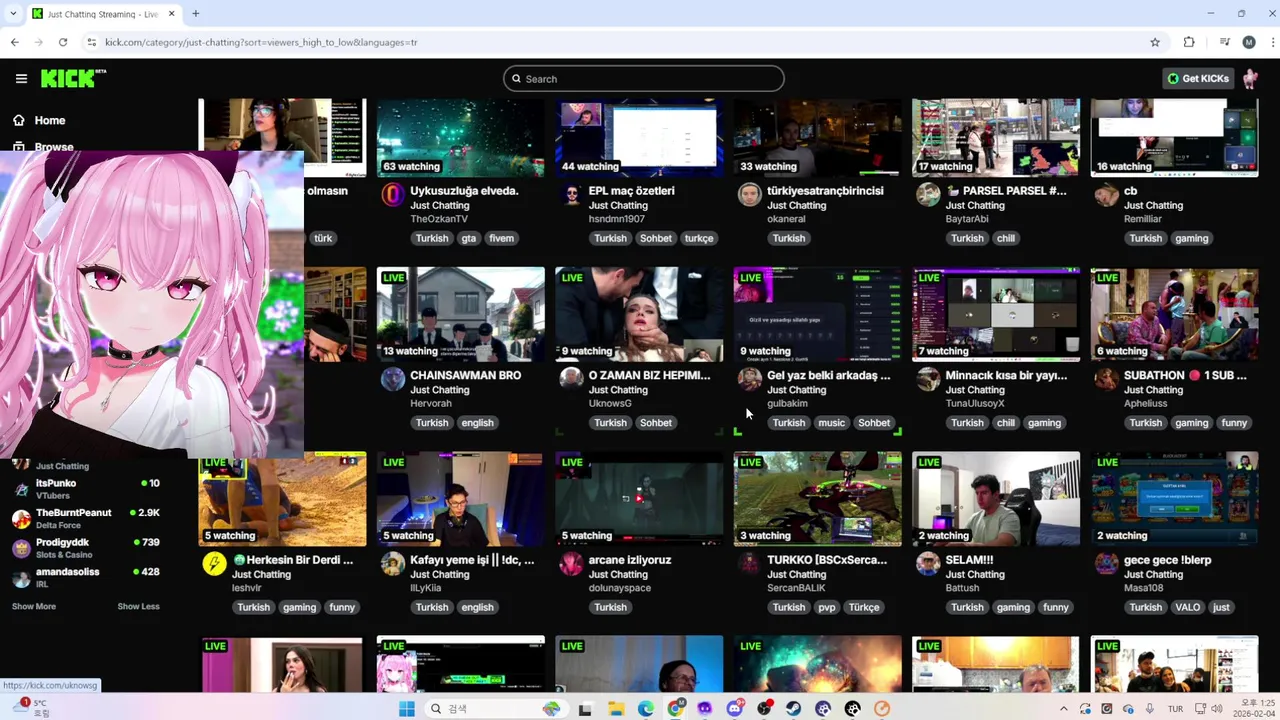
Task: Open SELAM!!! stream thumbnail
Action: tap(996, 498)
